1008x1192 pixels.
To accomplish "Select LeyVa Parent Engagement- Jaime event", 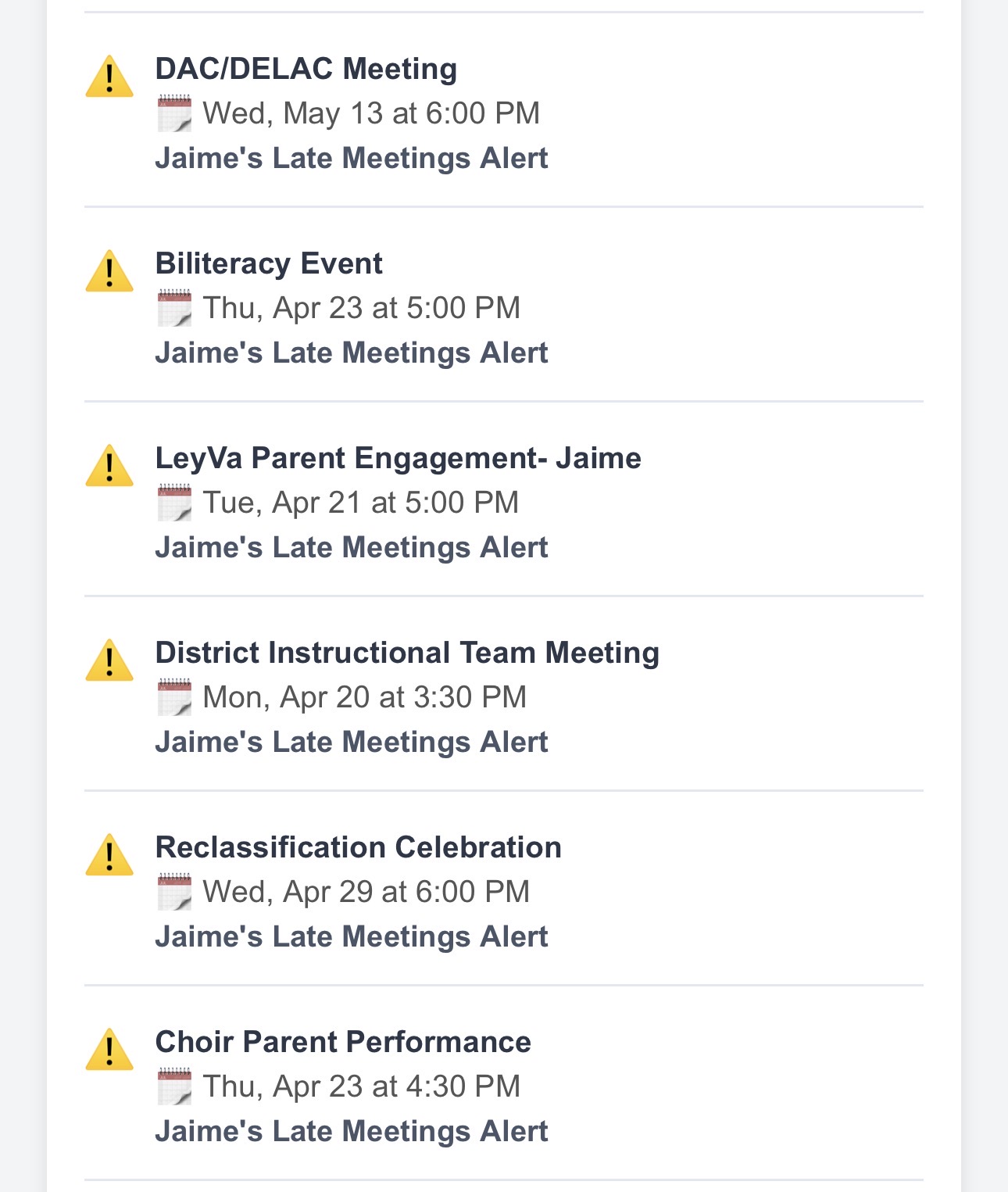I will (397, 458).
